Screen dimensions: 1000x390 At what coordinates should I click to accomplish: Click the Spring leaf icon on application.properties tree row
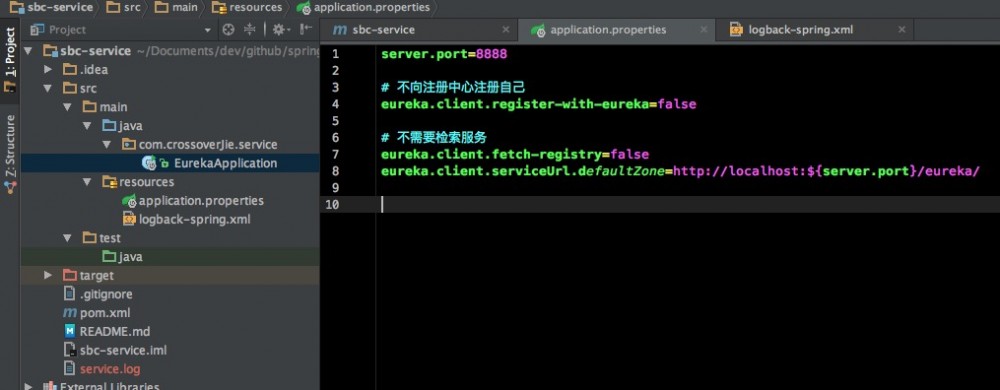129,201
